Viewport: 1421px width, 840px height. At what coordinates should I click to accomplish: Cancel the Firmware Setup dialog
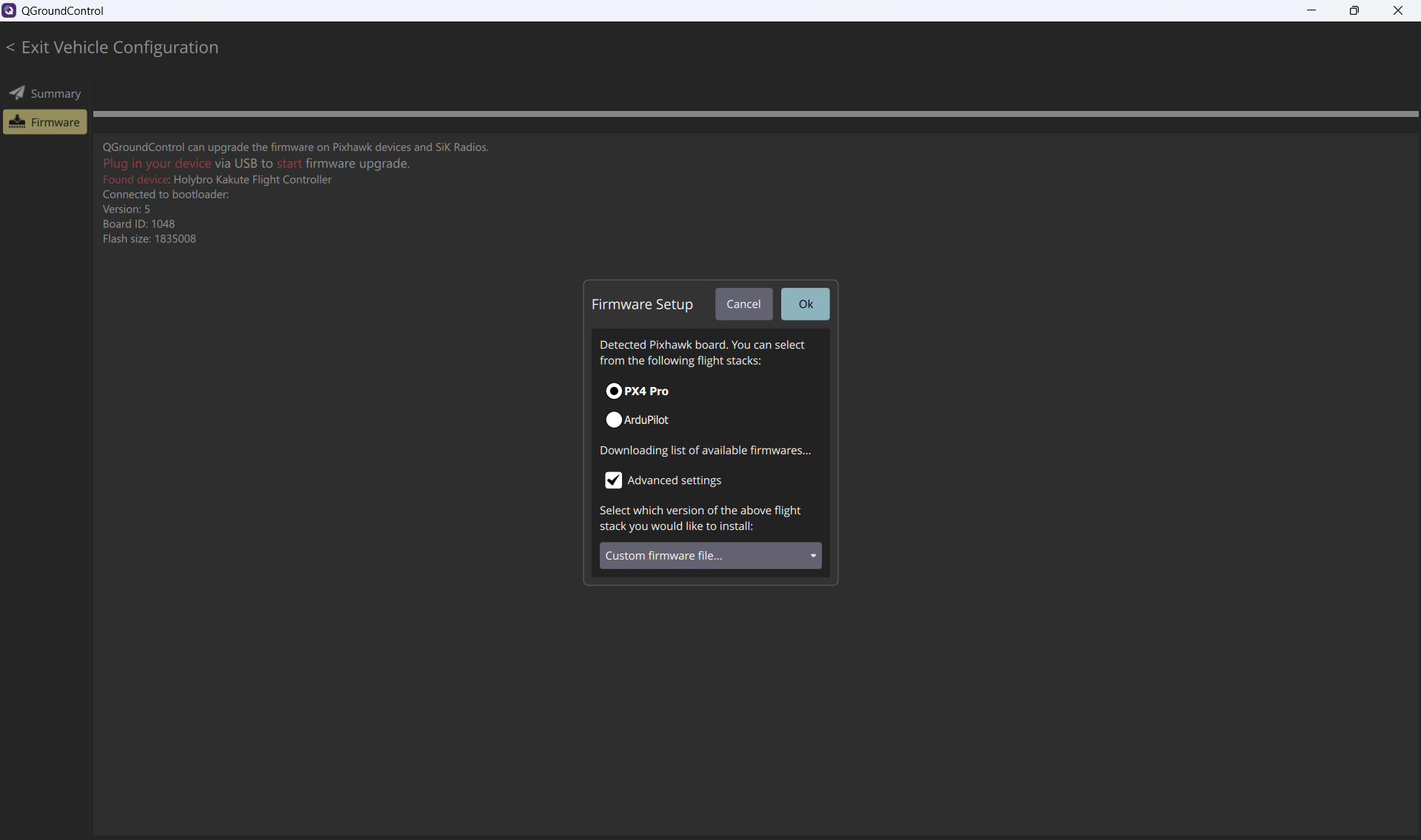coord(743,304)
